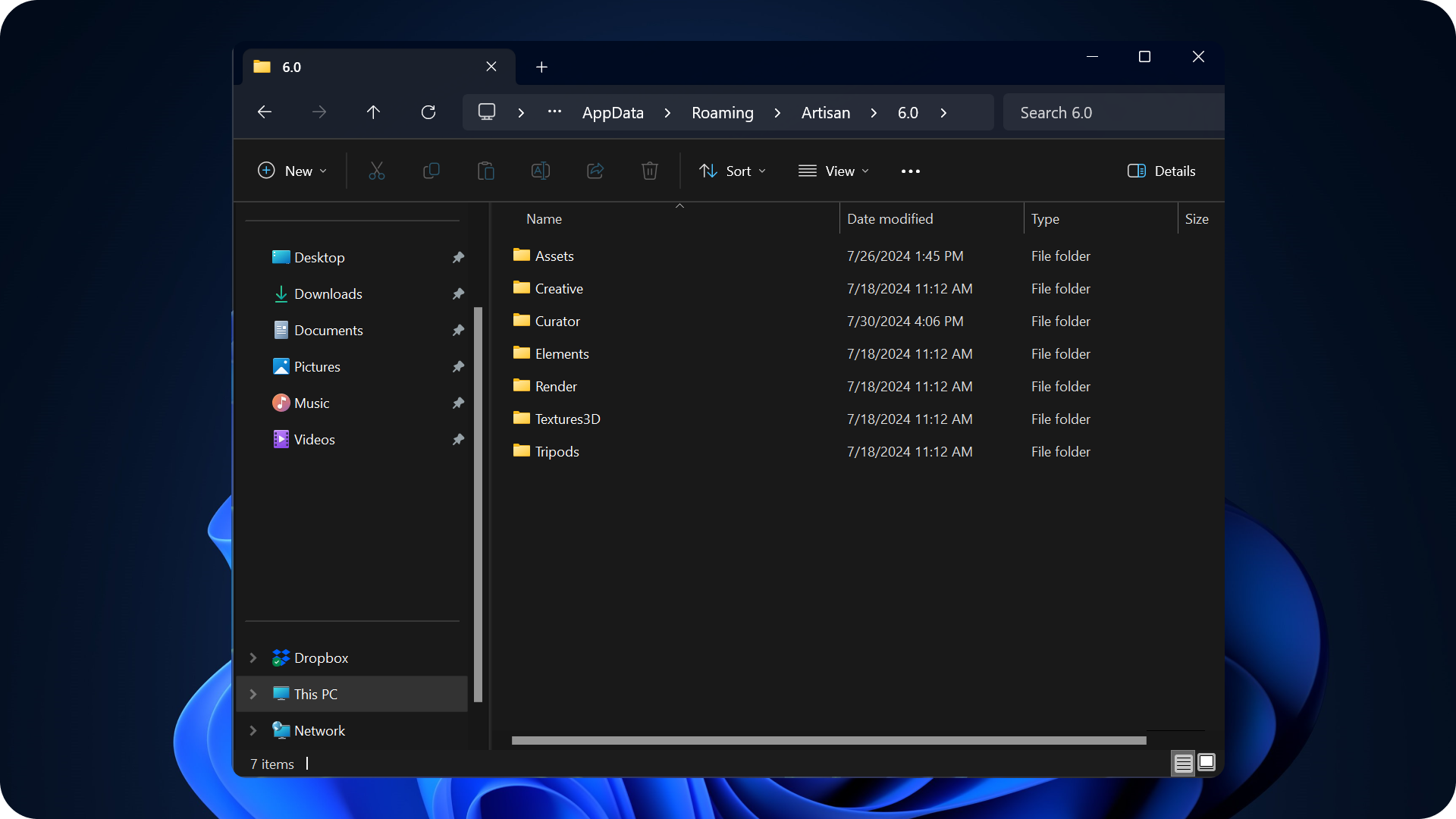Add a new tab
This screenshot has width=1456, height=819.
(541, 67)
